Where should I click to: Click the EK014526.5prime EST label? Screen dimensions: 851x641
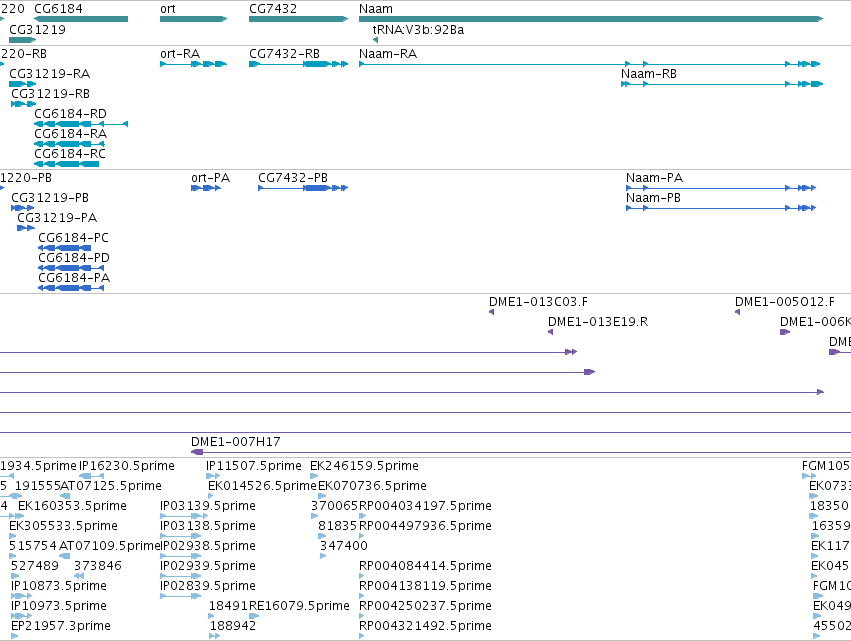(262, 486)
